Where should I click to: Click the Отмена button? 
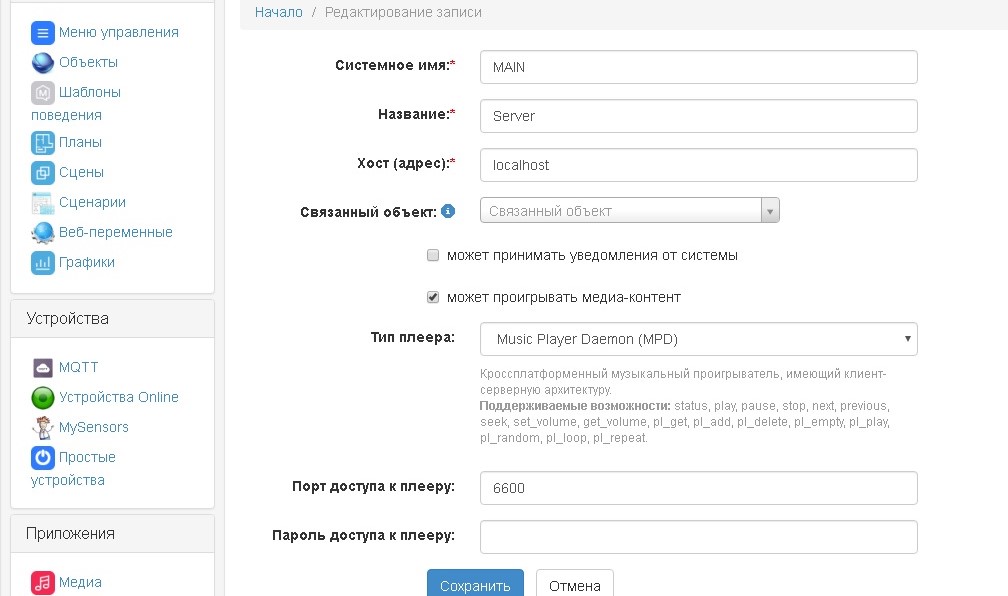574,586
